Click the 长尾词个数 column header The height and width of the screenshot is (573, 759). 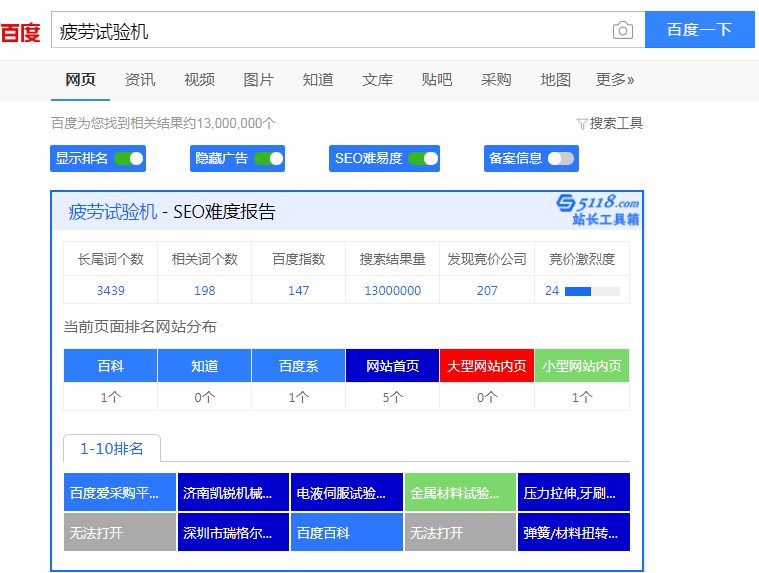[x=110, y=259]
